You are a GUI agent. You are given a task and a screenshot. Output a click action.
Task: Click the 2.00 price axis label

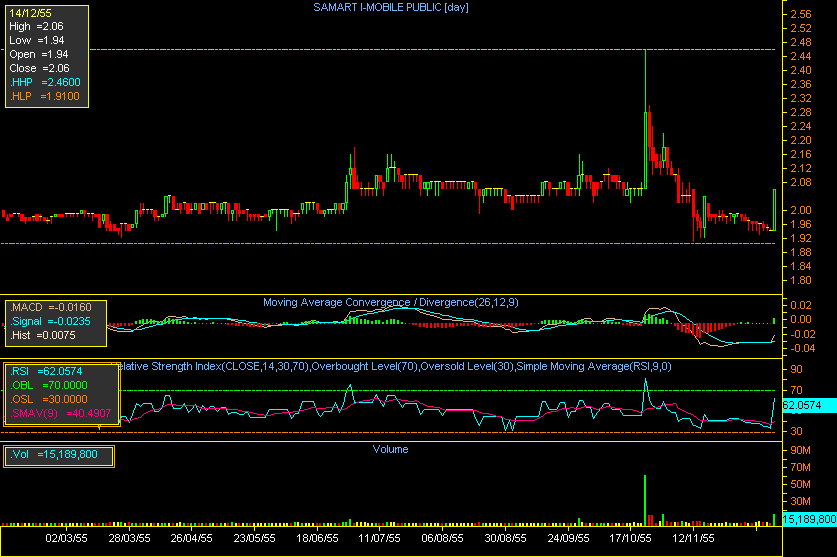(801, 210)
